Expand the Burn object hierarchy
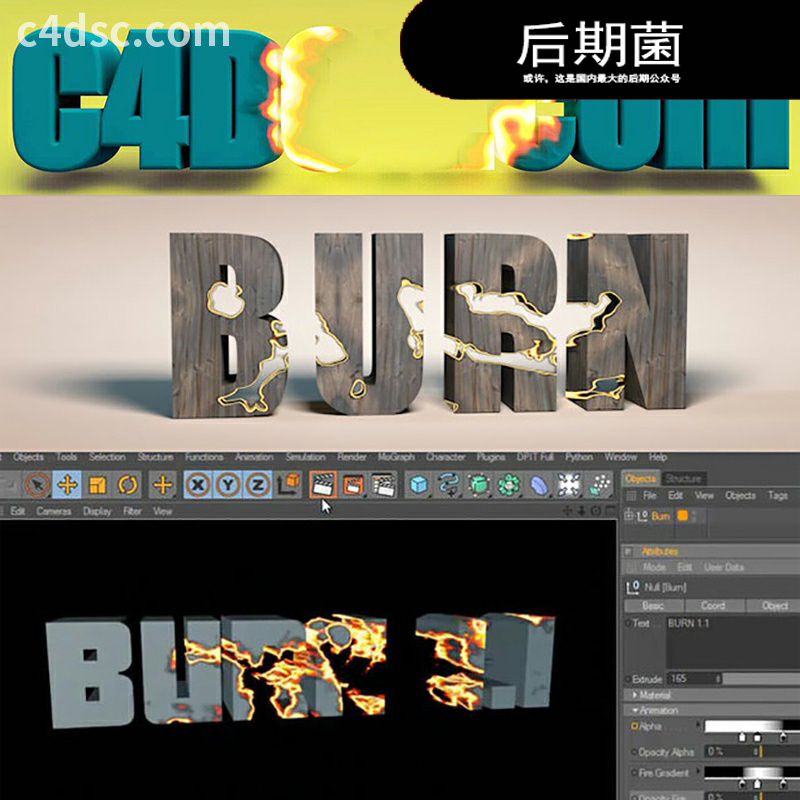Viewport: 800px width, 800px height. coord(629,516)
